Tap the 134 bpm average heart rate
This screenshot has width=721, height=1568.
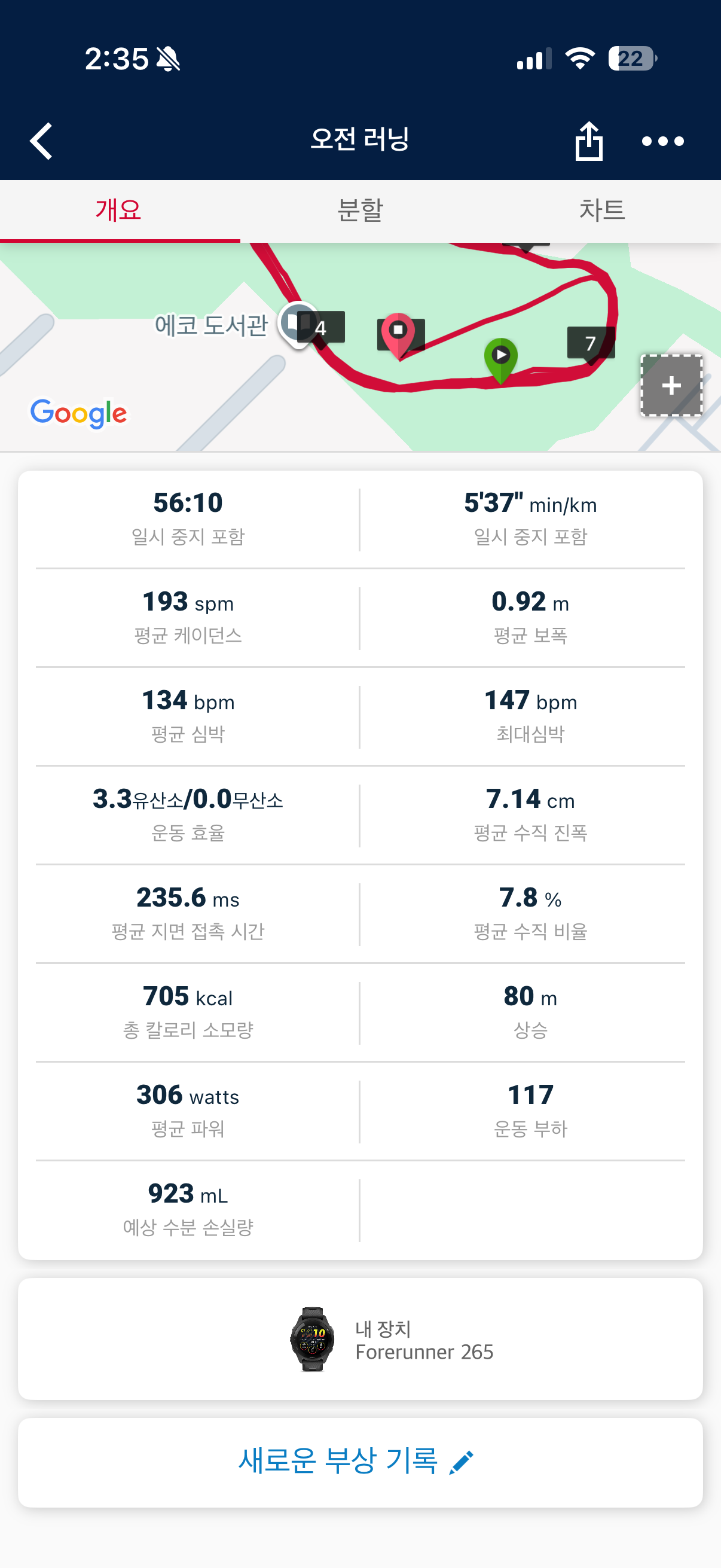188,716
